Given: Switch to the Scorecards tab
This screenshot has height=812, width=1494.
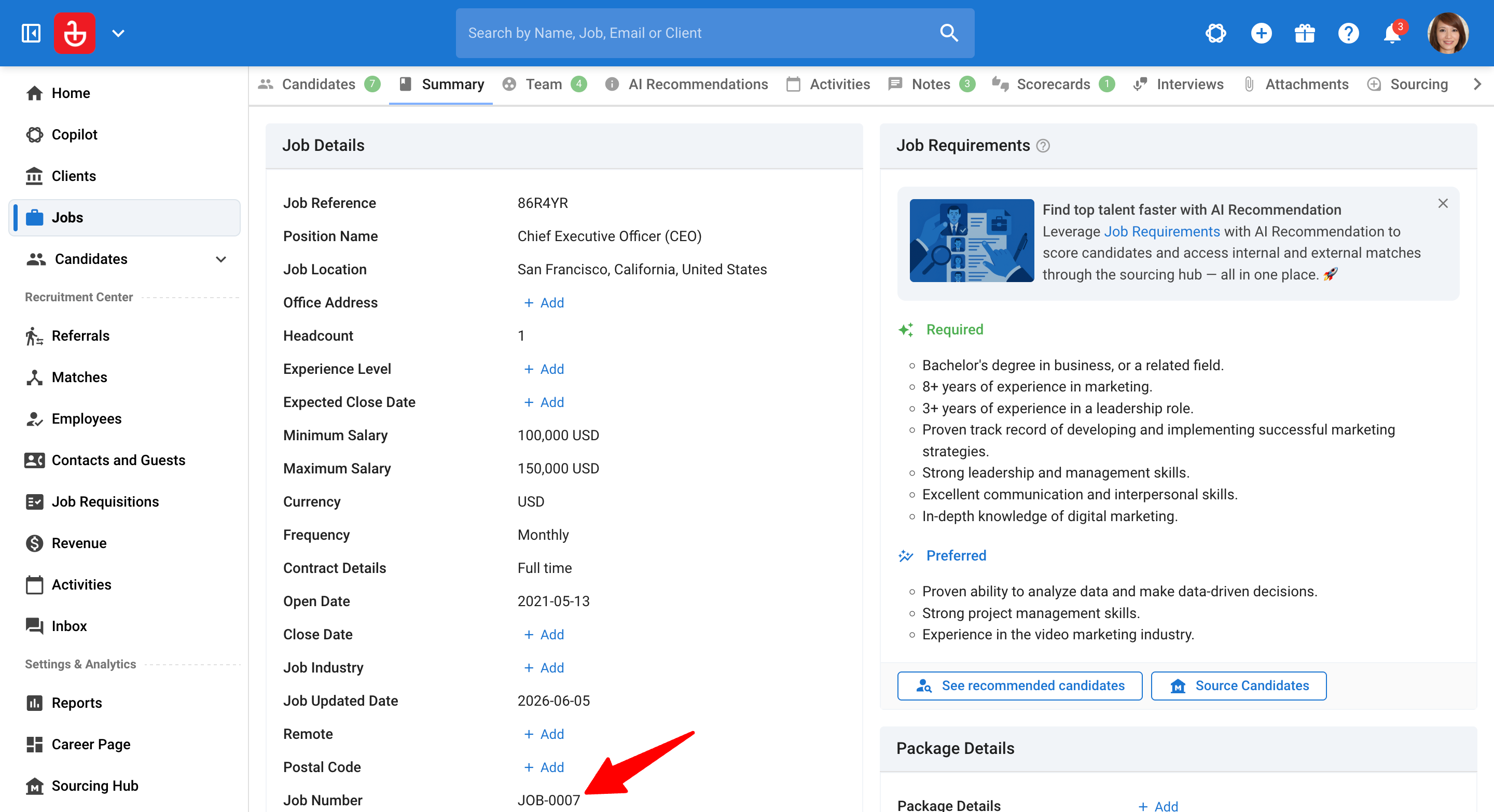Looking at the screenshot, I should [1053, 85].
